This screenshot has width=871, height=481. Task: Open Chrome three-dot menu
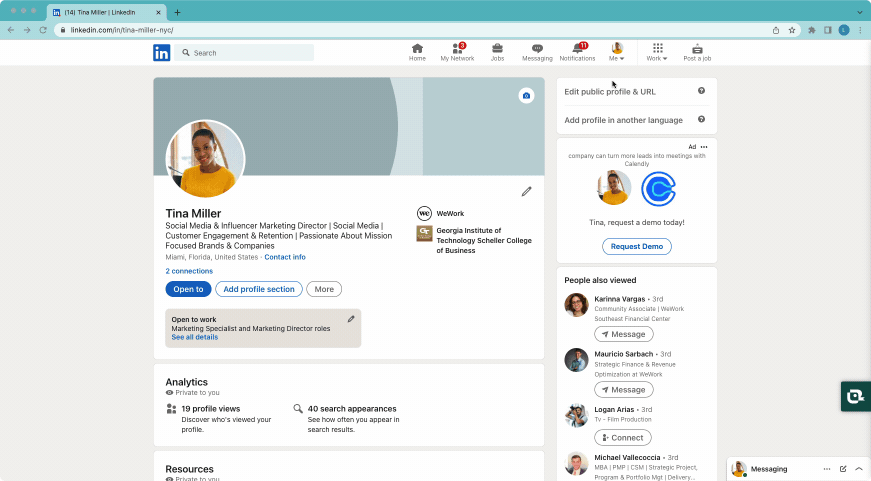point(860,30)
